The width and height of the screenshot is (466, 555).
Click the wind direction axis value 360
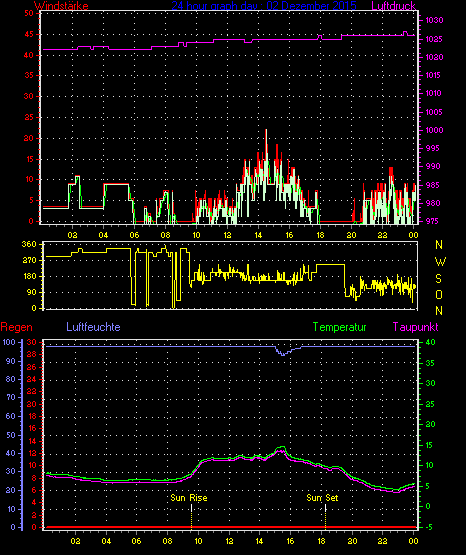[x=29, y=244]
